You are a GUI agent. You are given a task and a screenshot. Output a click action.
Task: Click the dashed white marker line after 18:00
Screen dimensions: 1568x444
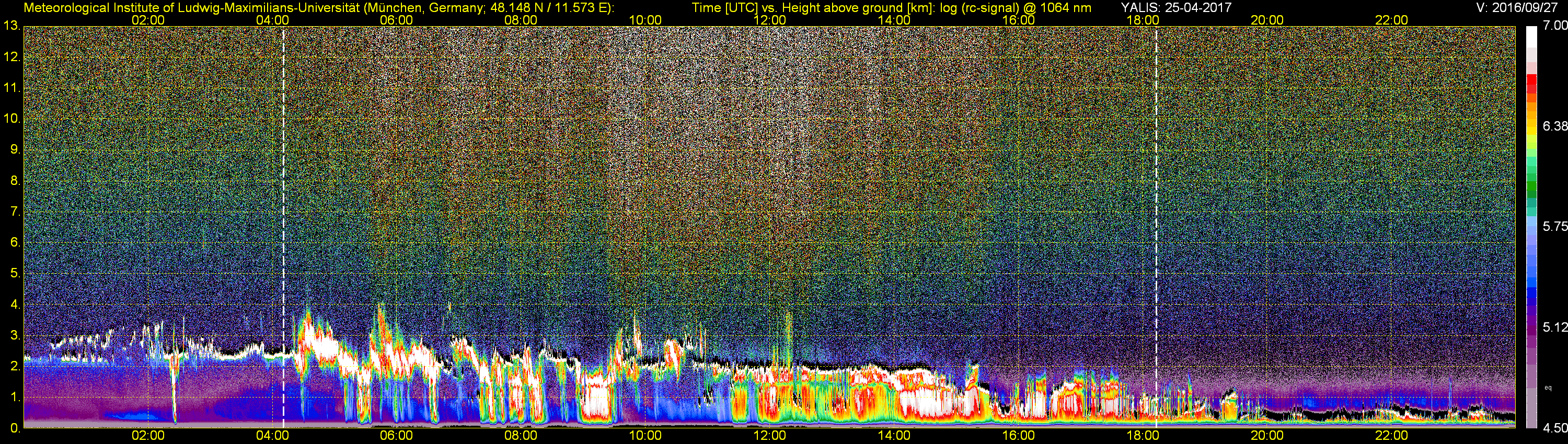point(1156,227)
